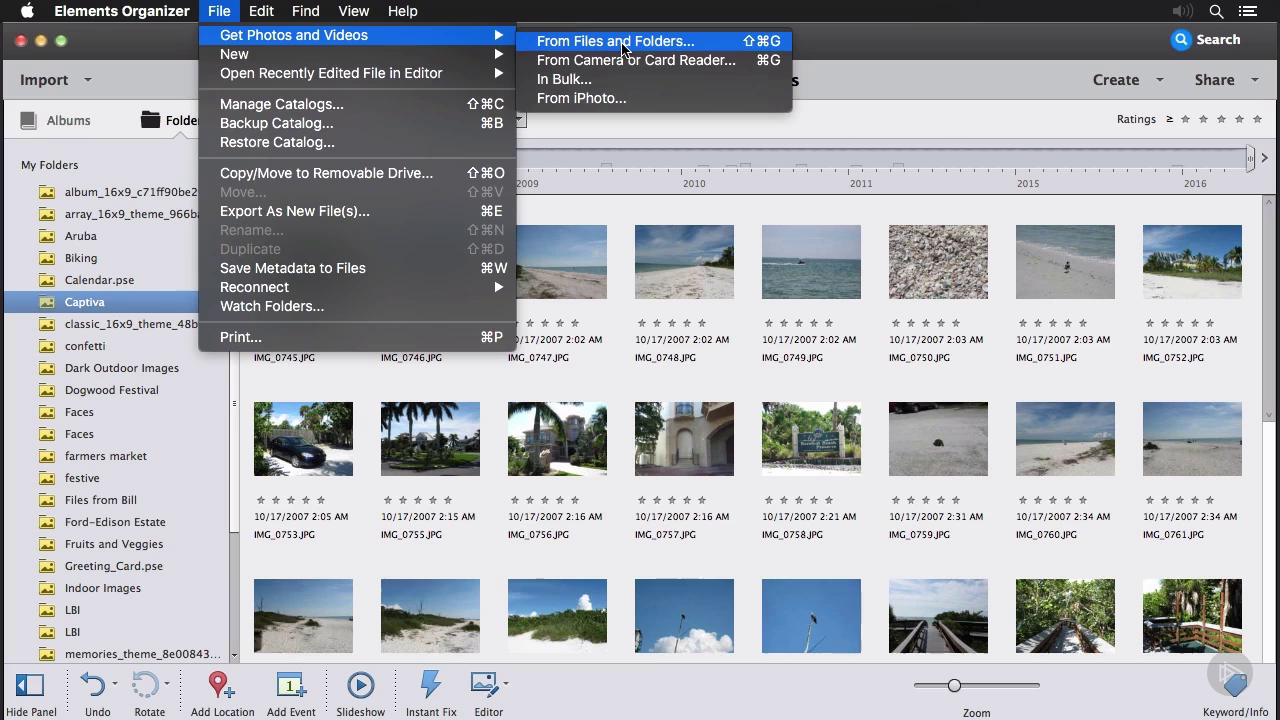1280x720 pixels.
Task: Expand Open Recently Edited File in Editor
Action: pyautogui.click(x=357, y=73)
